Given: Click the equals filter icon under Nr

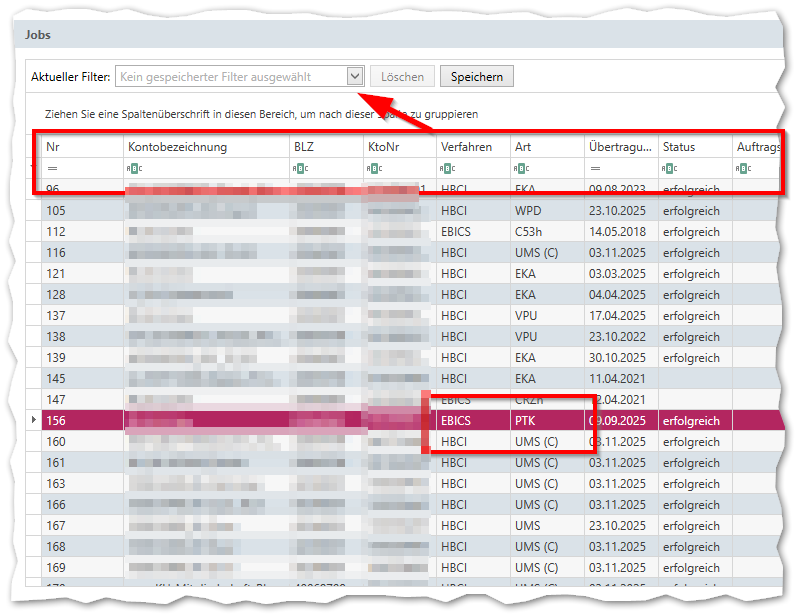Looking at the screenshot, I should click(52, 169).
